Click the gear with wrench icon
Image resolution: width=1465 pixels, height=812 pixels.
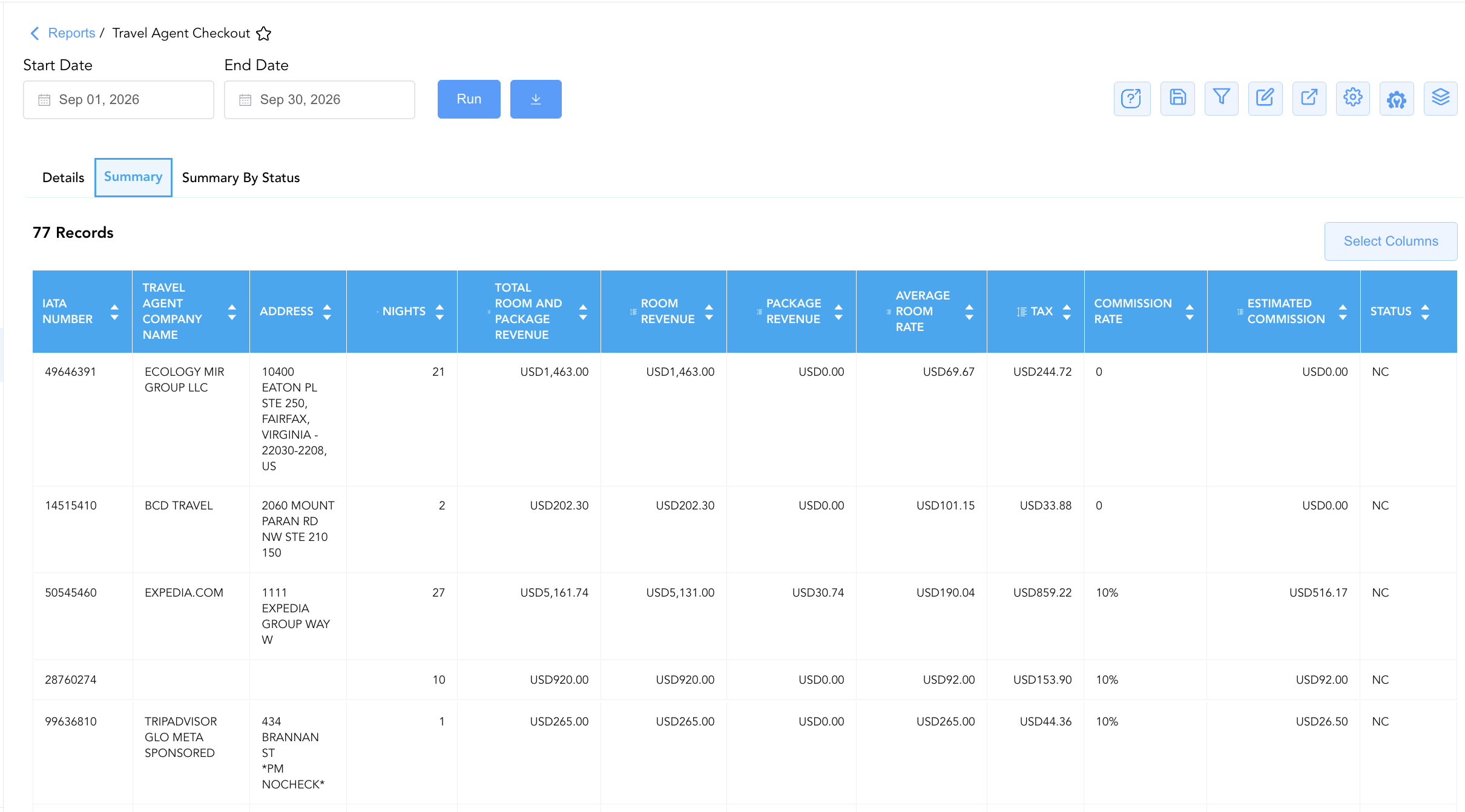pyautogui.click(x=1397, y=99)
